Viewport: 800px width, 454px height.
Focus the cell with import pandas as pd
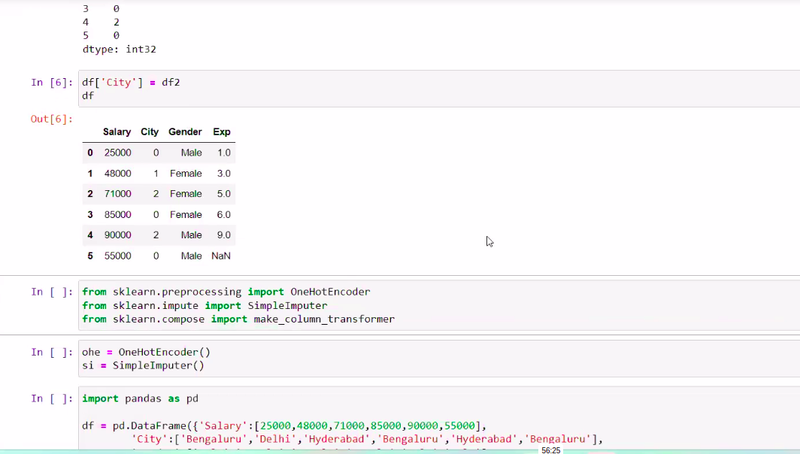[x=400, y=398]
